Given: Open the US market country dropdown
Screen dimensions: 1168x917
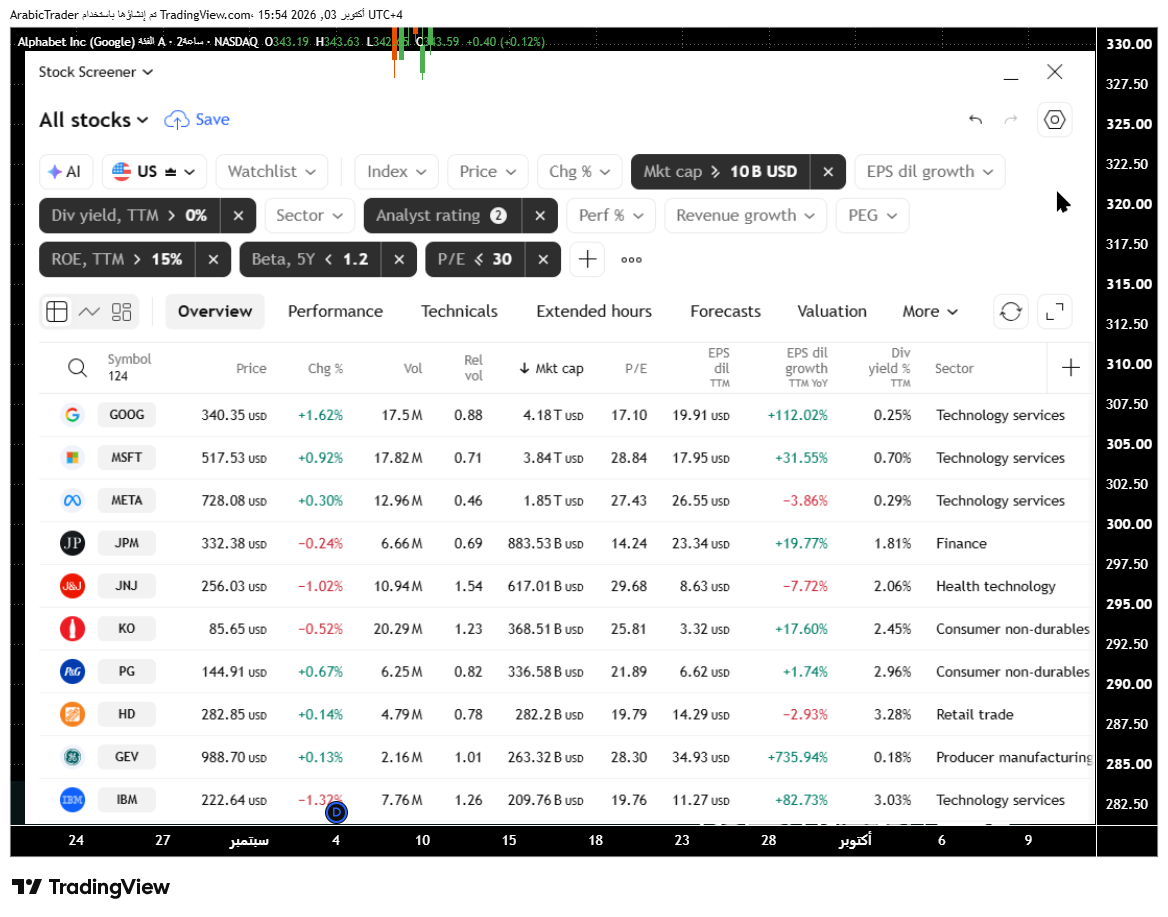Looking at the screenshot, I should (154, 171).
